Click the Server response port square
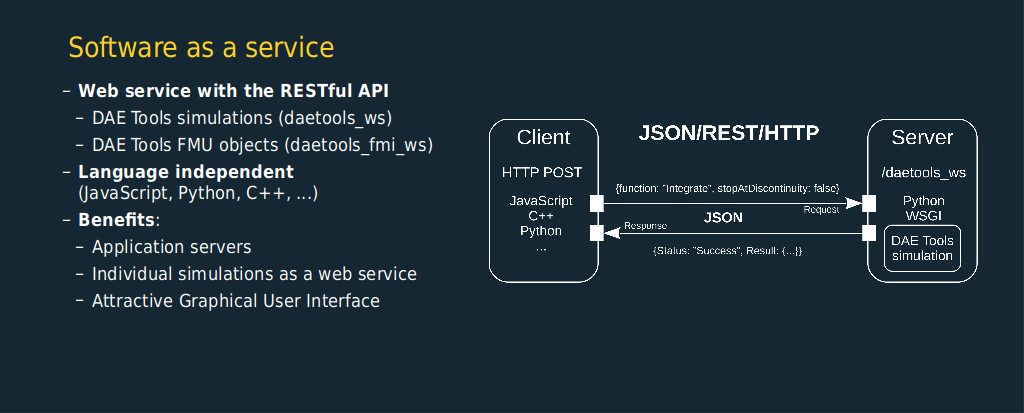1024x413 pixels. point(869,233)
